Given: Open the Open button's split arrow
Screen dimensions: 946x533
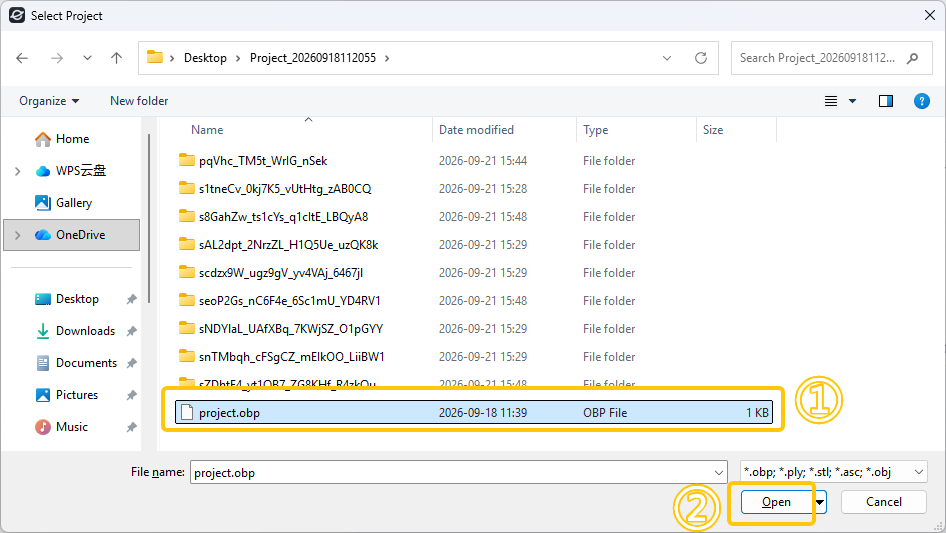Looking at the screenshot, I should (820, 502).
